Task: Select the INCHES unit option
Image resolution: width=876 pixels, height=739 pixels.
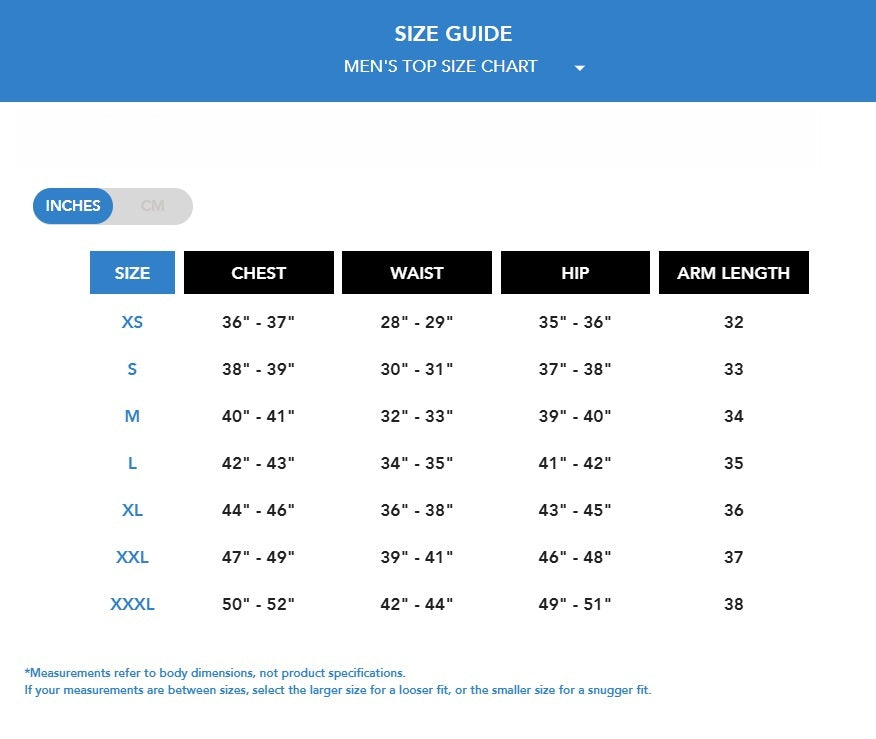Action: (x=73, y=206)
